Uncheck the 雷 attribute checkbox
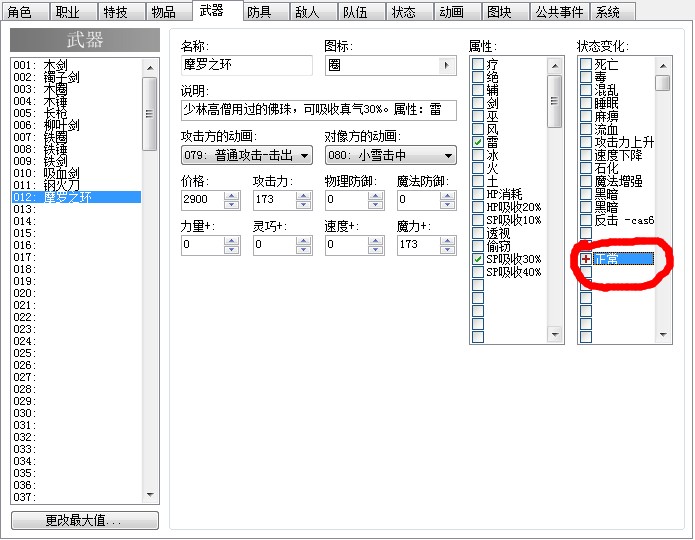The width and height of the screenshot is (695, 540). 478,142
